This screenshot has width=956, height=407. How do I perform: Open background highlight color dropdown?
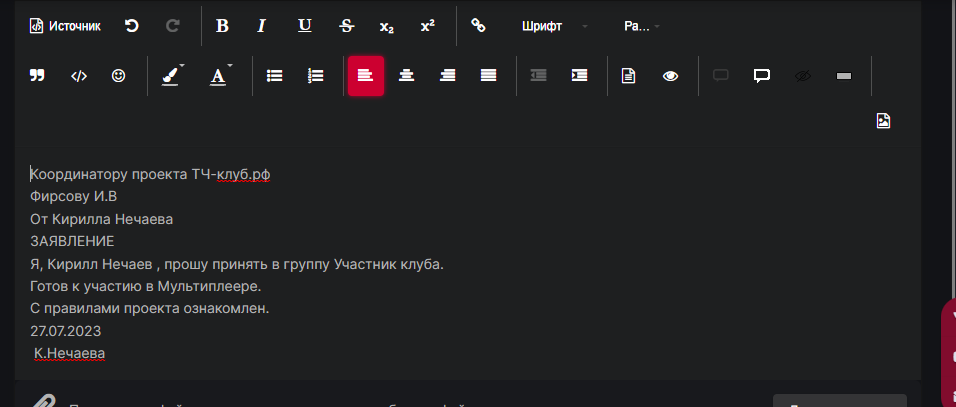coord(174,75)
